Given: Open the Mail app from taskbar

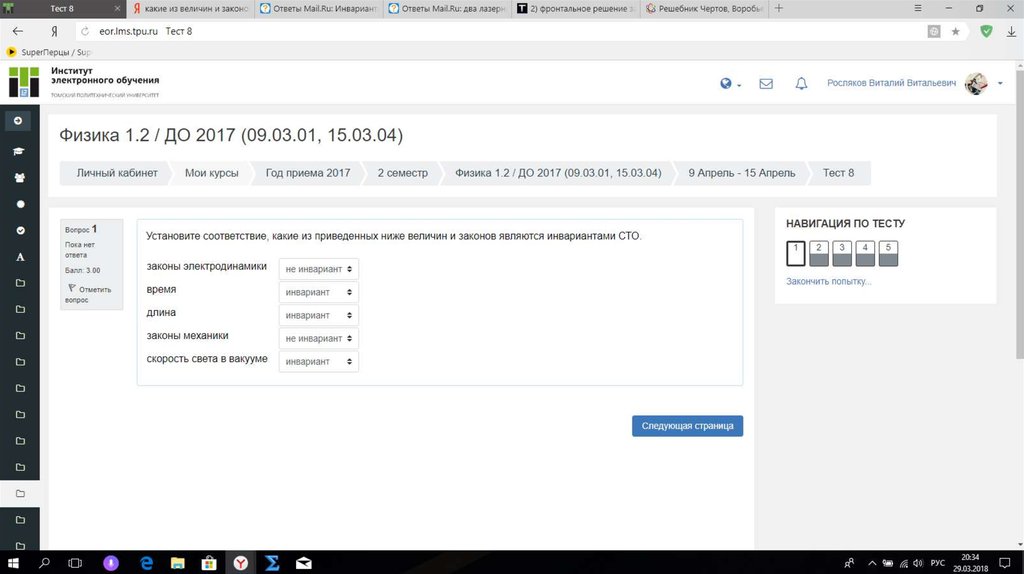Looking at the screenshot, I should (x=304, y=563).
